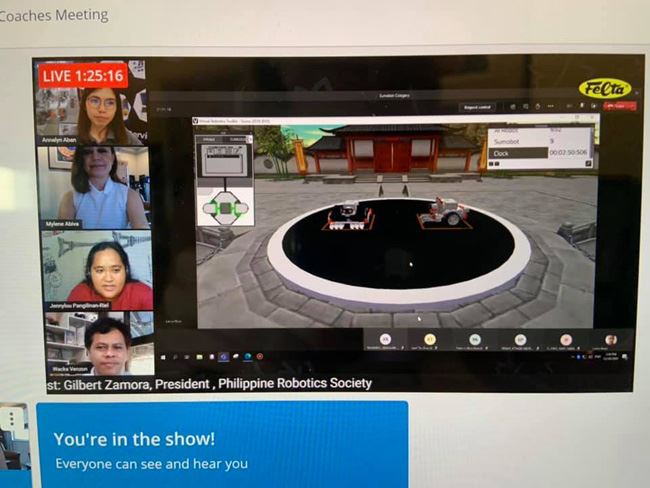The image size is (650, 488).
Task: Click the Clock row in simulator panel
Action: coord(540,153)
